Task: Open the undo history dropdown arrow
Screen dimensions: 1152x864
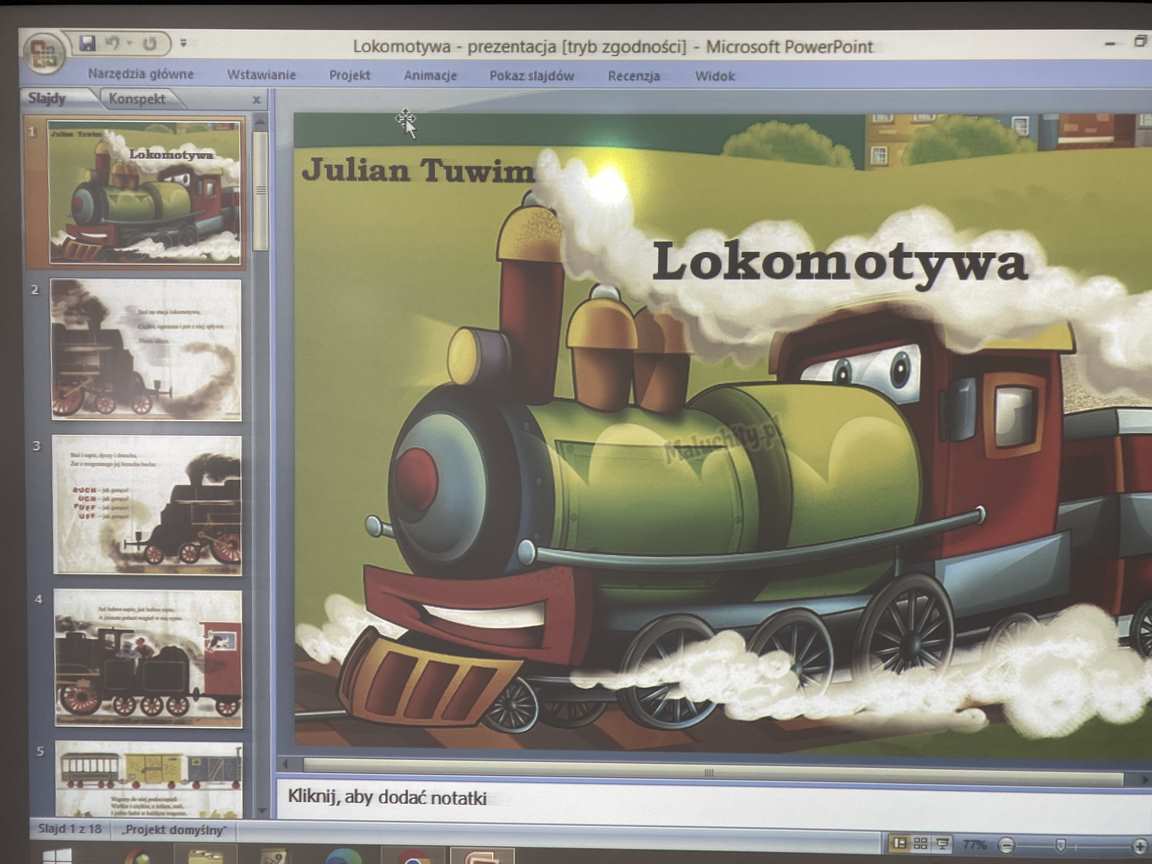Action: coord(129,44)
